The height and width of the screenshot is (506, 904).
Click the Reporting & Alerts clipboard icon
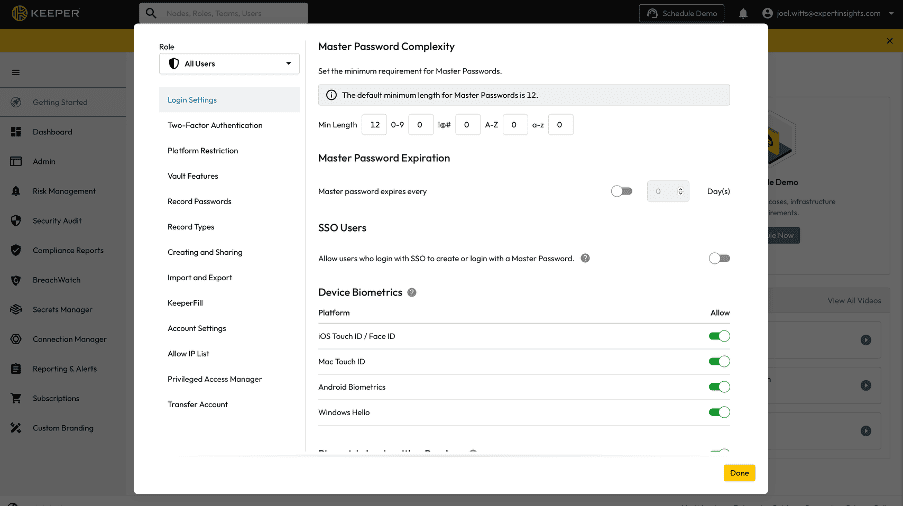[16, 369]
